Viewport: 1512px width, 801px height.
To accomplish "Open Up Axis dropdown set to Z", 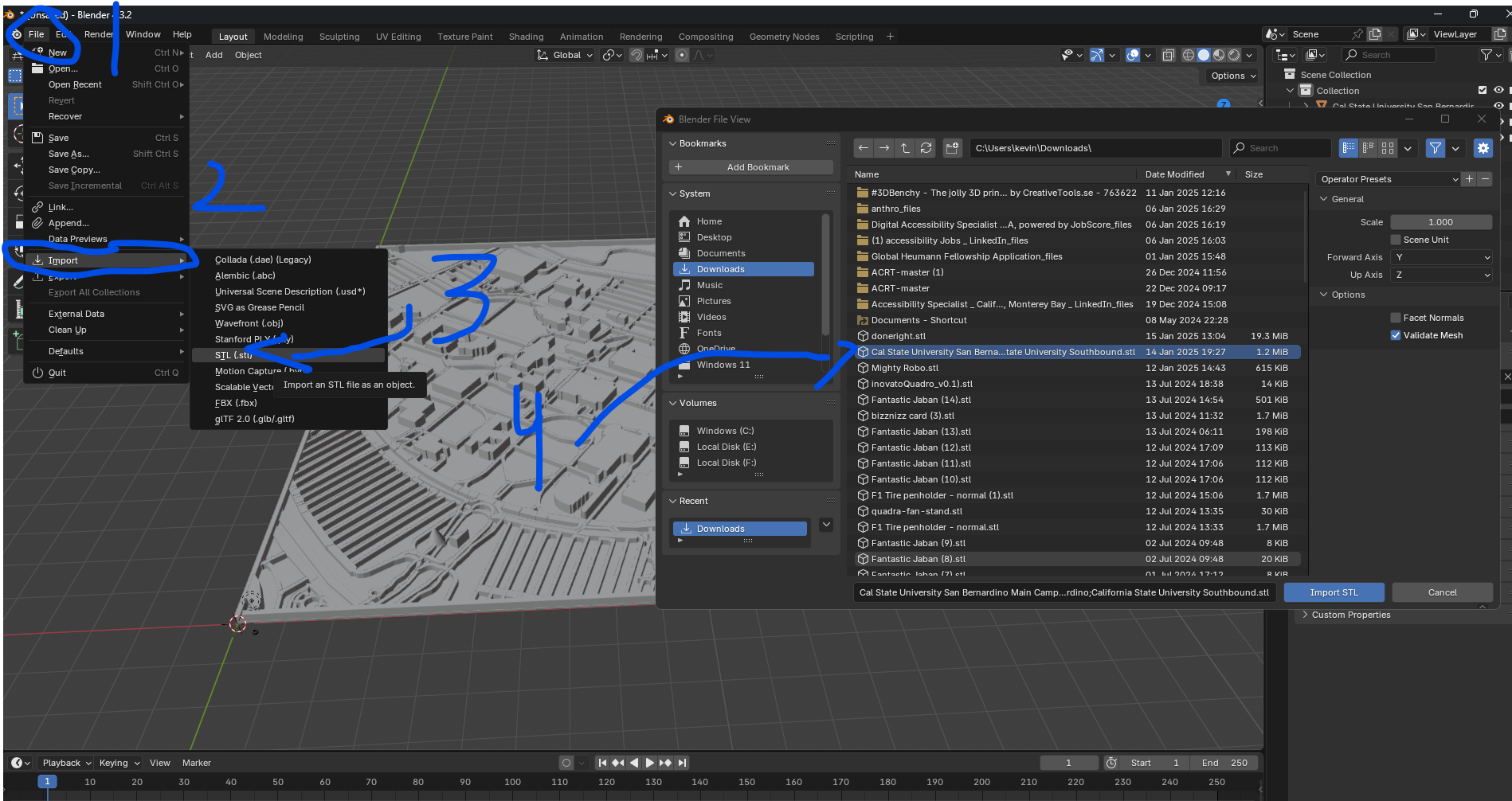I will [x=1441, y=275].
